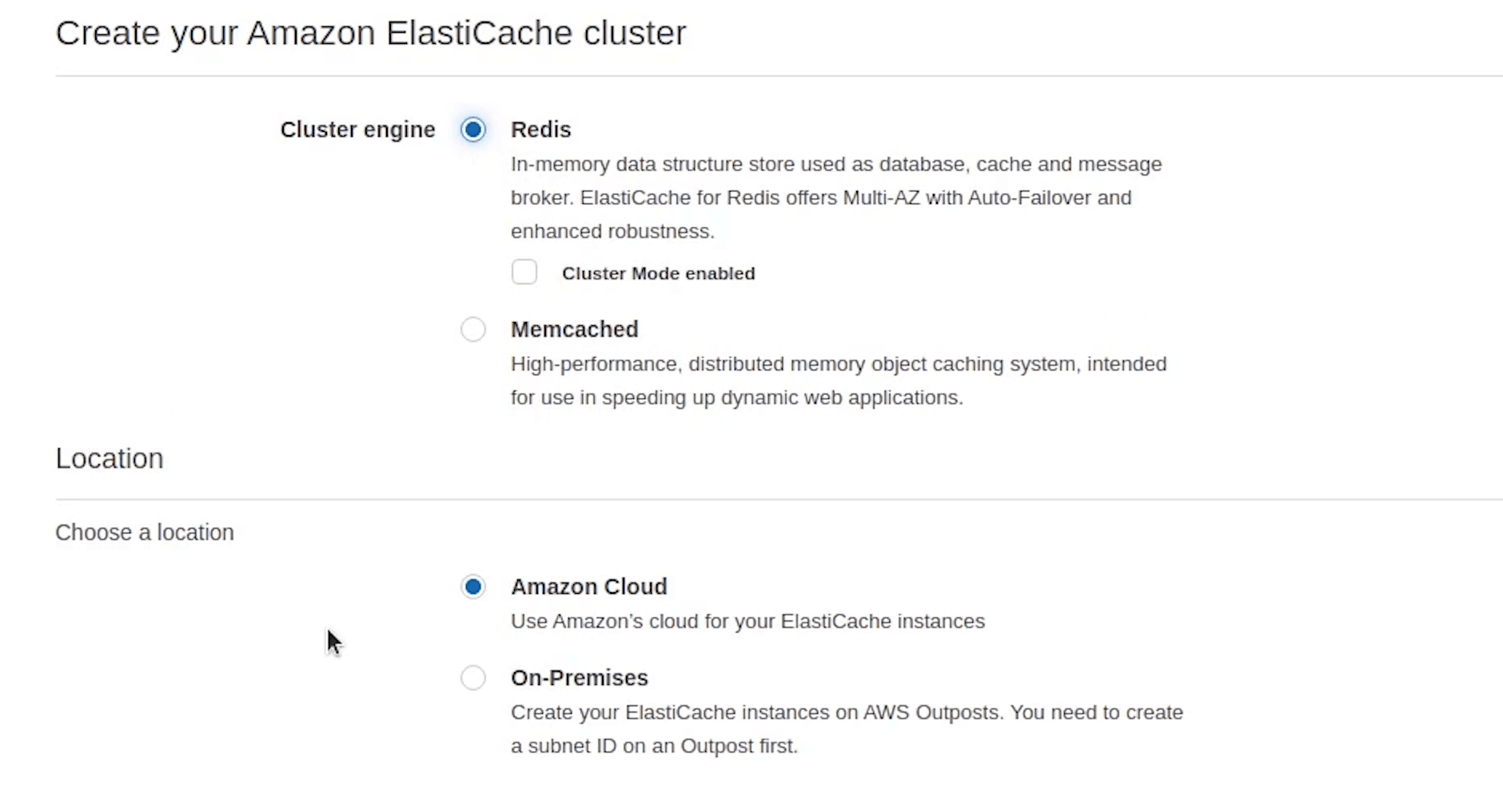Enable the Cluster Mode checkbox

coord(524,273)
